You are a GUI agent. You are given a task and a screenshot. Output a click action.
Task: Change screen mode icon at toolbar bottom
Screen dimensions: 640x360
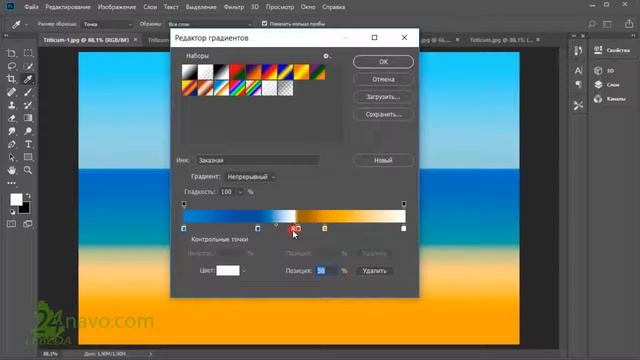(x=28, y=224)
